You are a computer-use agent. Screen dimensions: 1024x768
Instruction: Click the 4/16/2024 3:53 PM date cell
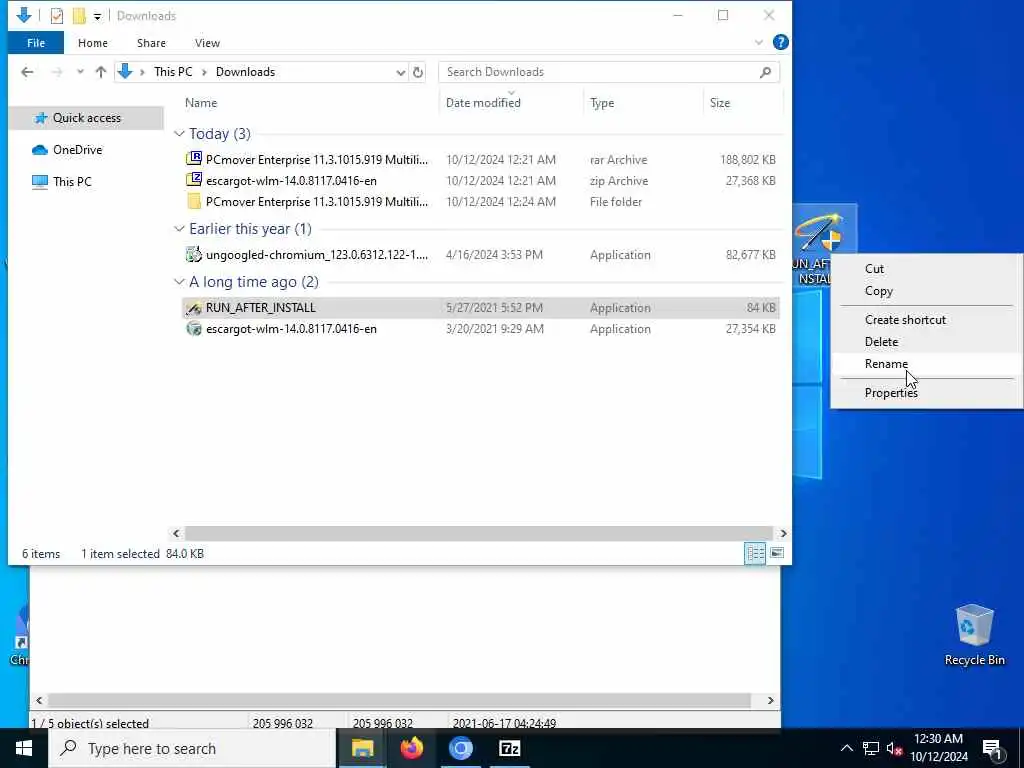(494, 255)
